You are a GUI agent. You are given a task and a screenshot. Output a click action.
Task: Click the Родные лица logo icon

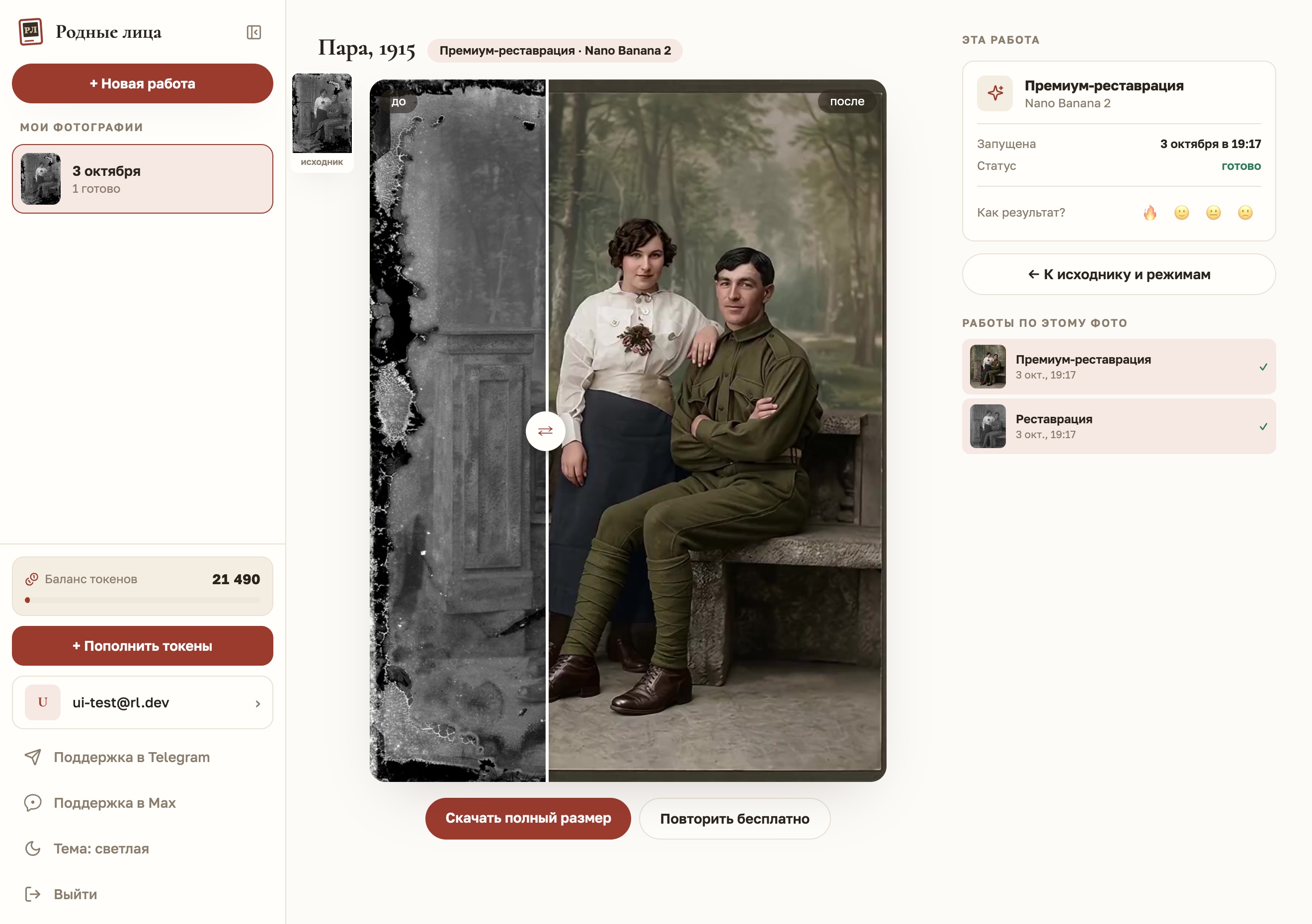coord(31,31)
